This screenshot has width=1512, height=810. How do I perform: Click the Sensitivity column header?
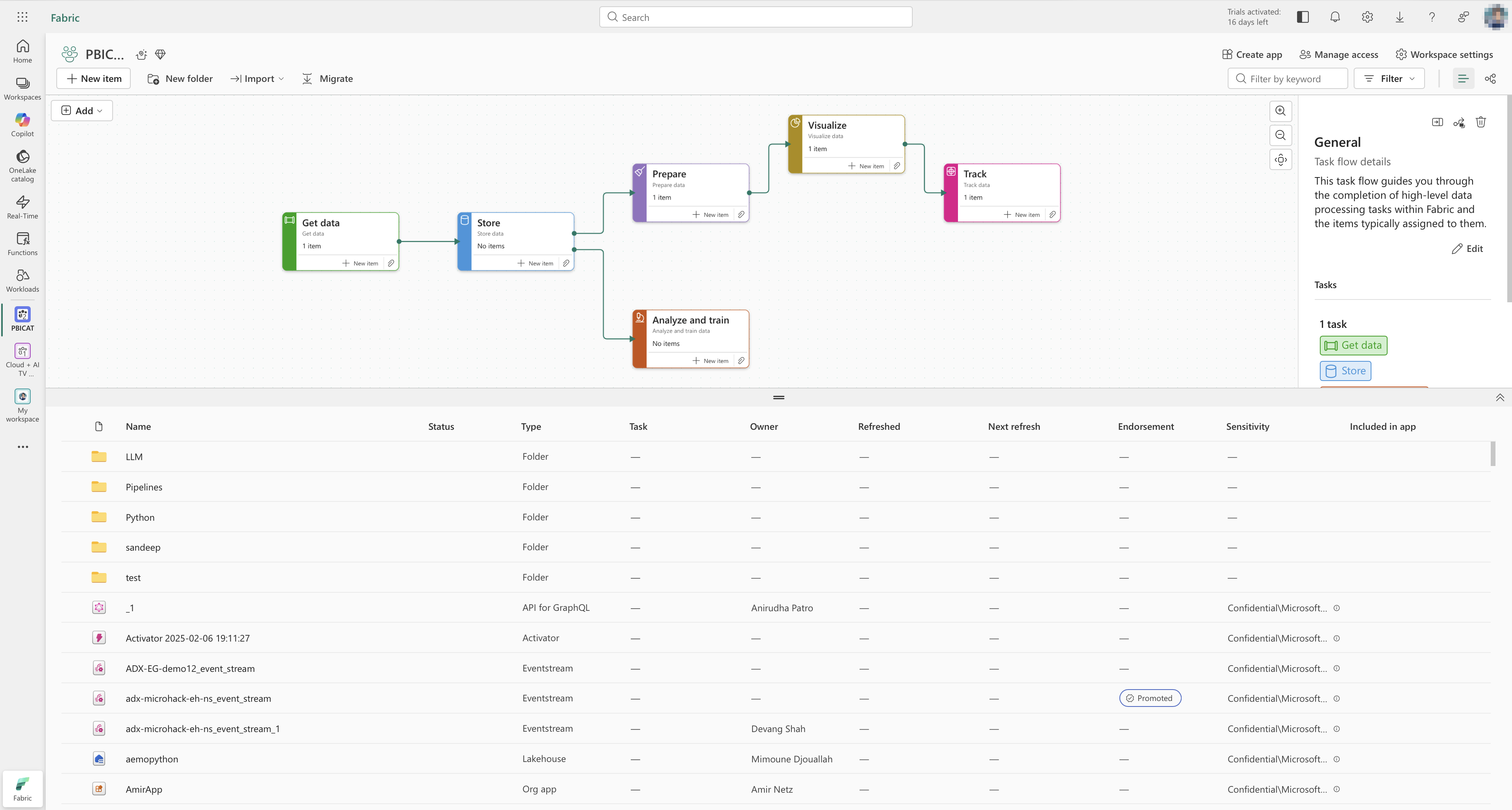pyautogui.click(x=1247, y=426)
